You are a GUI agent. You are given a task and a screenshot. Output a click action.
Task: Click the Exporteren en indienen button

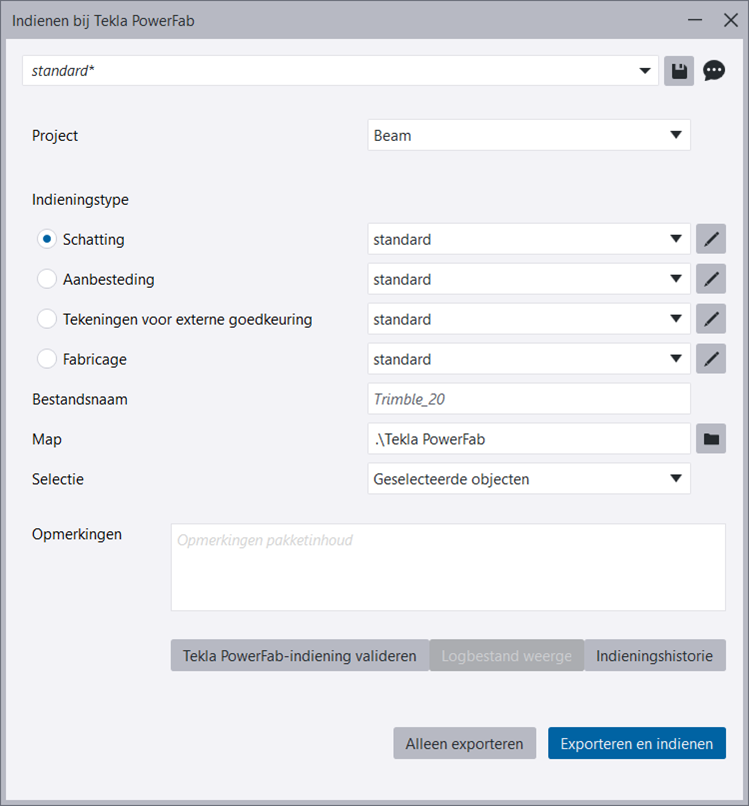pos(637,743)
